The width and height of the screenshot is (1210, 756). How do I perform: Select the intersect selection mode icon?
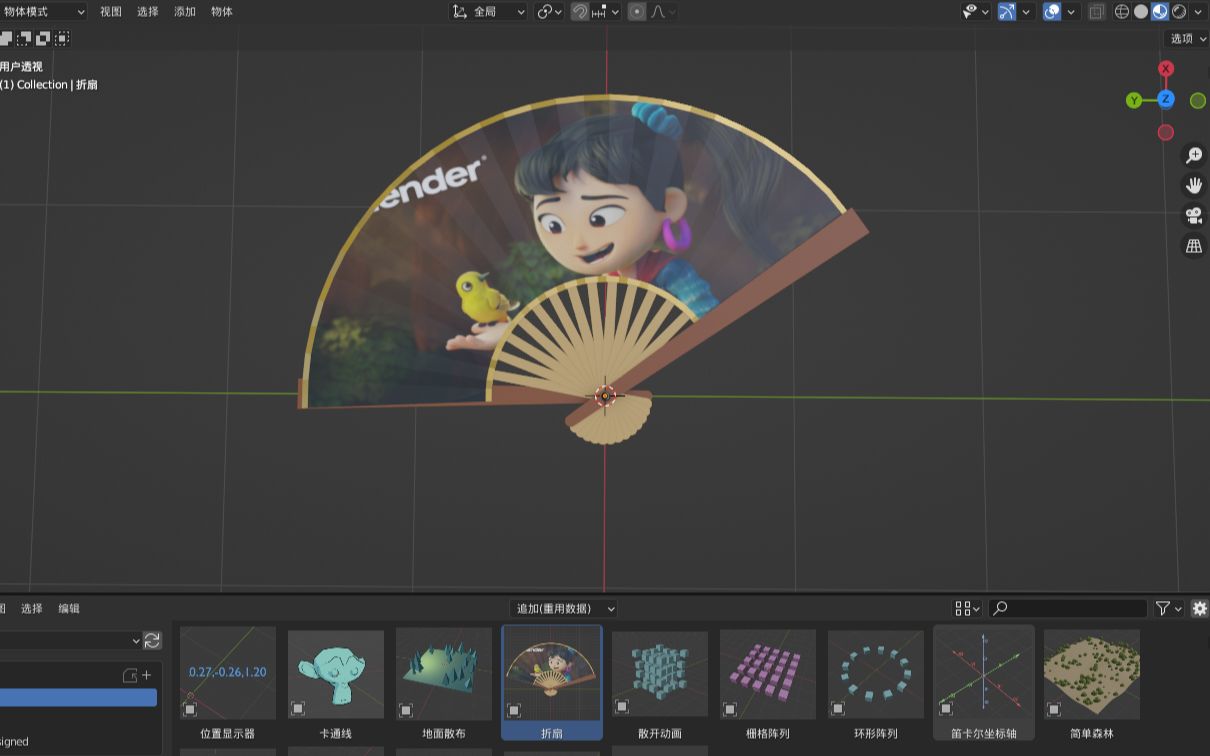coord(62,38)
